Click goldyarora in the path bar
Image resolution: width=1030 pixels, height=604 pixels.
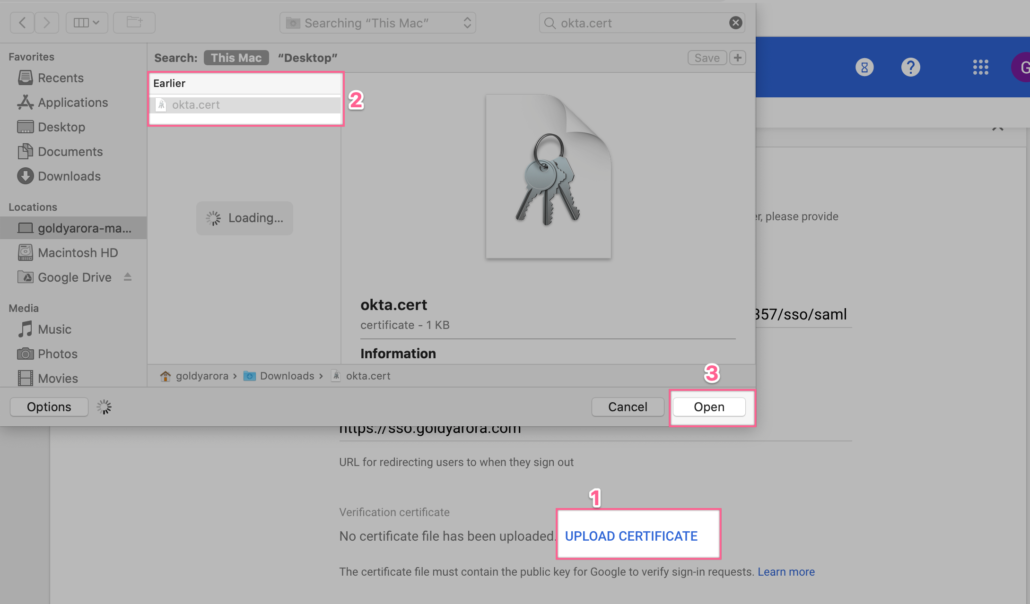(202, 376)
